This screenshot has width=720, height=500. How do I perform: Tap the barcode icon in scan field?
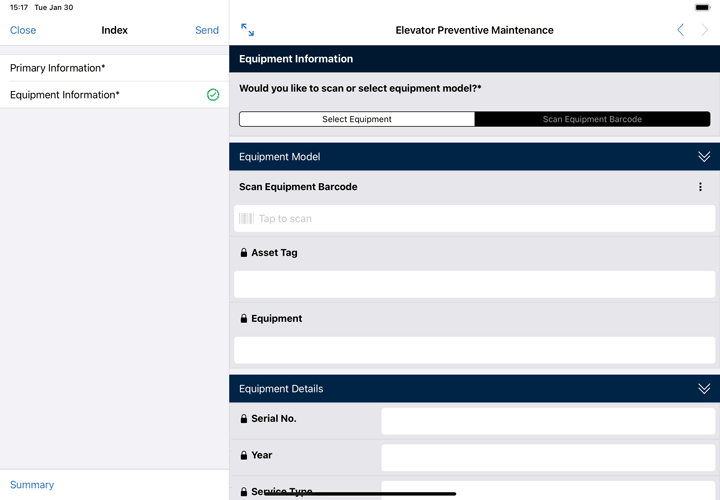click(246, 219)
